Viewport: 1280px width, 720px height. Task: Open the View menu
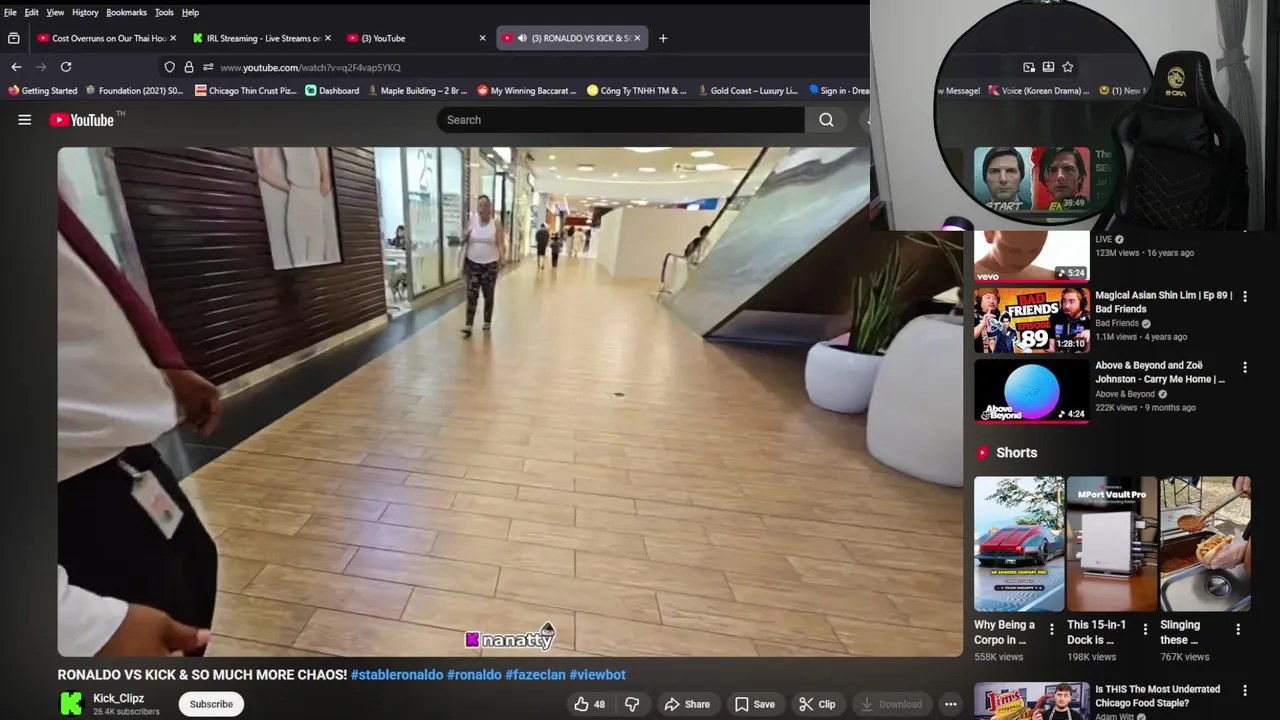tap(55, 12)
